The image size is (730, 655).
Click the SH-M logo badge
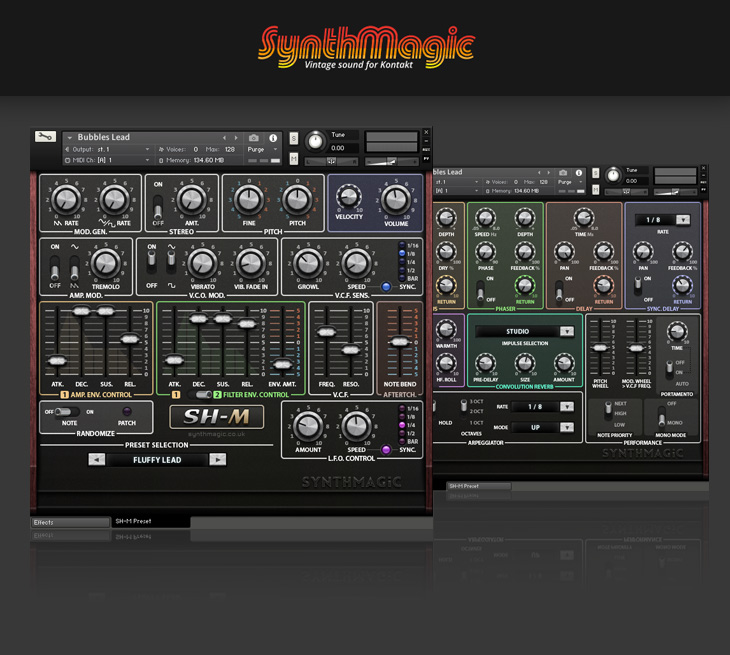click(x=216, y=417)
